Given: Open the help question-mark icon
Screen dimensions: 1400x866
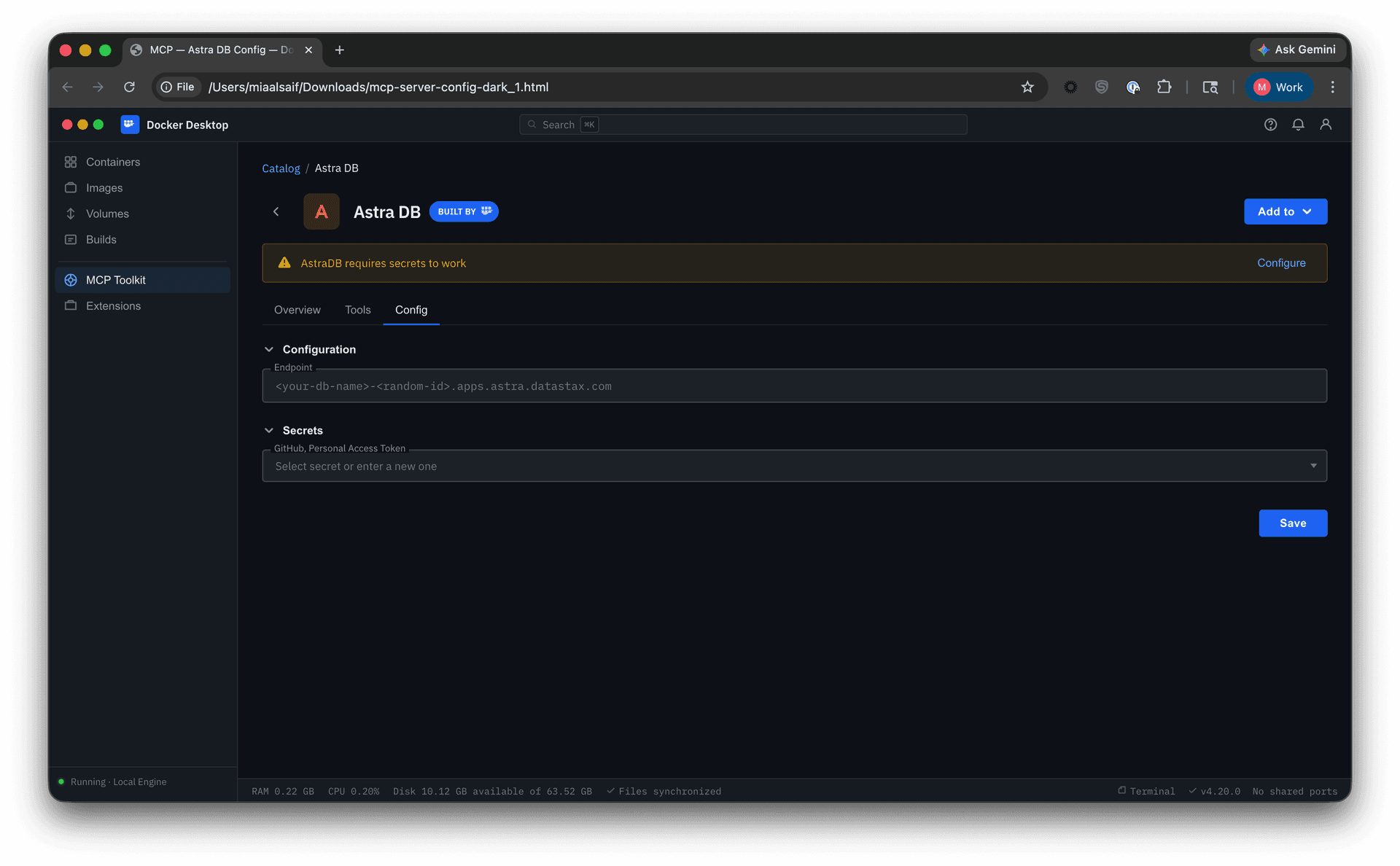Looking at the screenshot, I should click(1270, 125).
